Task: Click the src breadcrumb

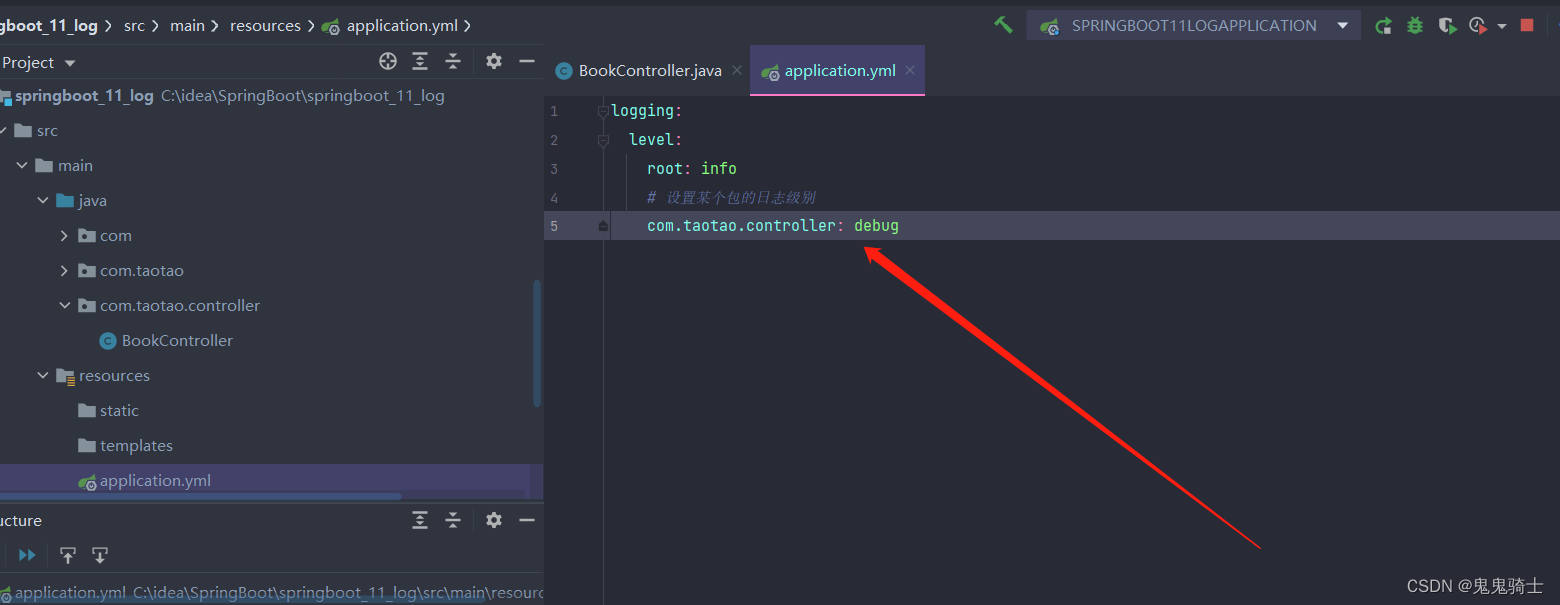Action: tap(134, 26)
